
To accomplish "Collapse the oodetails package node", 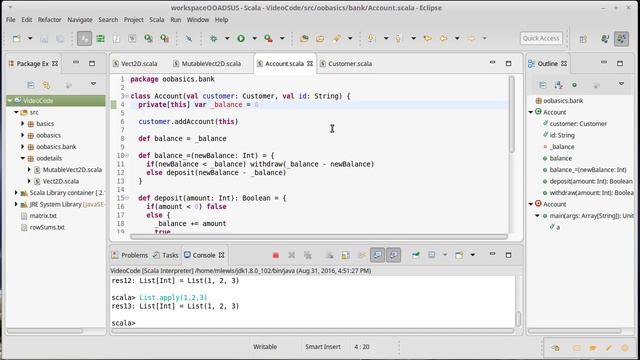I will coord(23,158).
